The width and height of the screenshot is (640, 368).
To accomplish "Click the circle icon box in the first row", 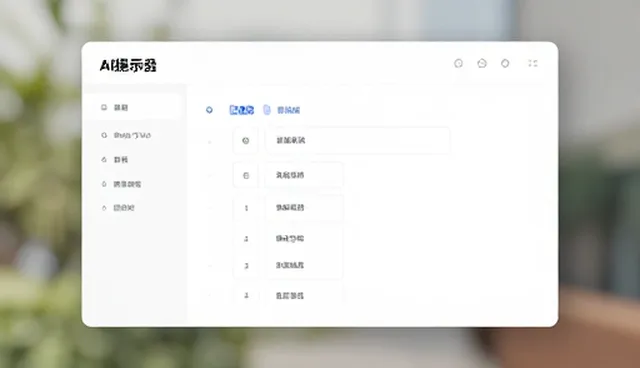I will point(245,140).
